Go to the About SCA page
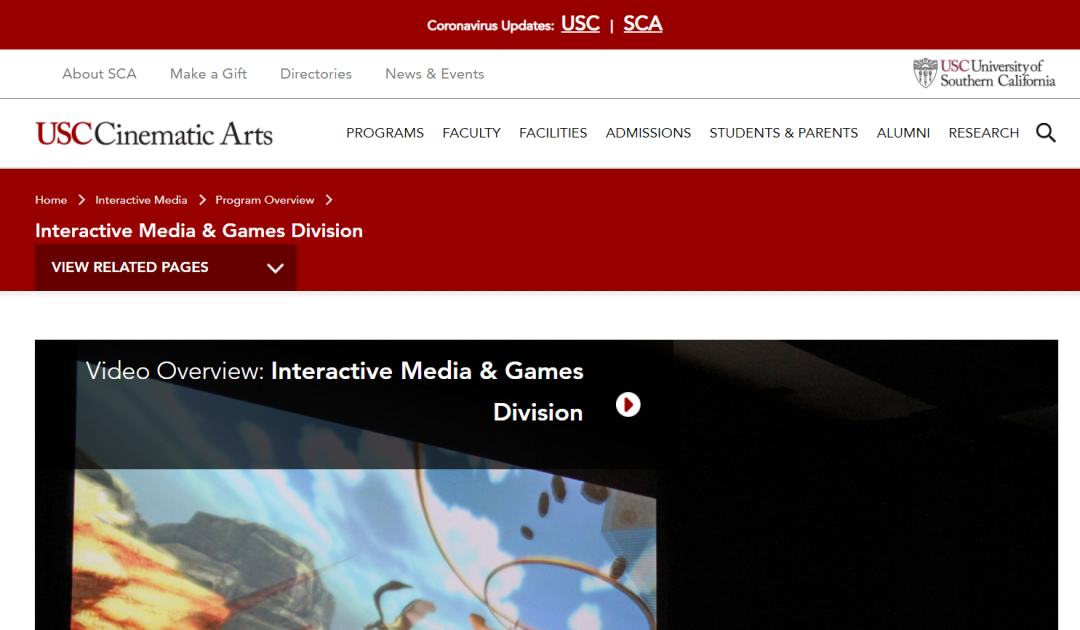This screenshot has height=630, width=1080. tap(99, 74)
